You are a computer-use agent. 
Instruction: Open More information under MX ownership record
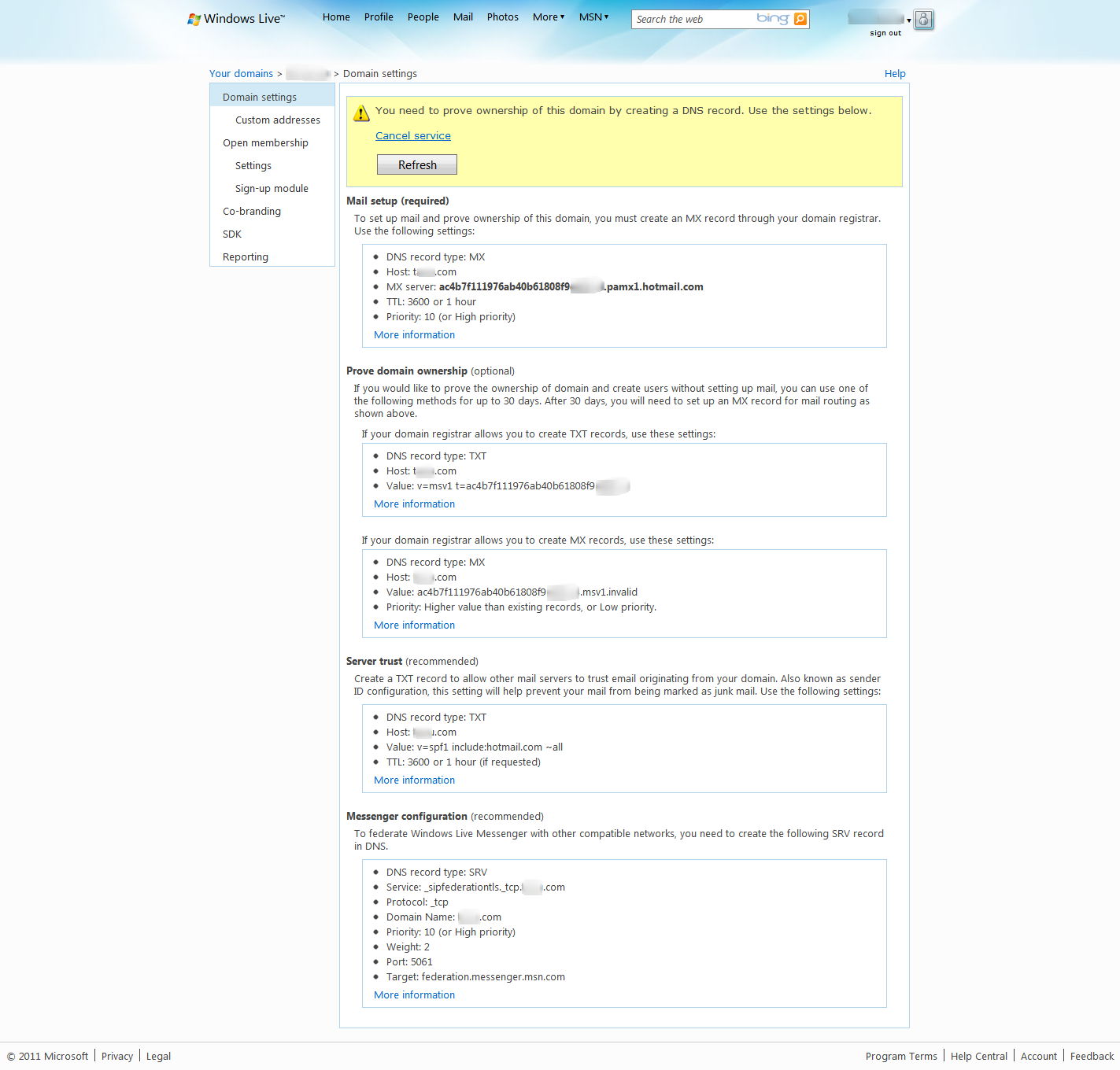(x=415, y=625)
